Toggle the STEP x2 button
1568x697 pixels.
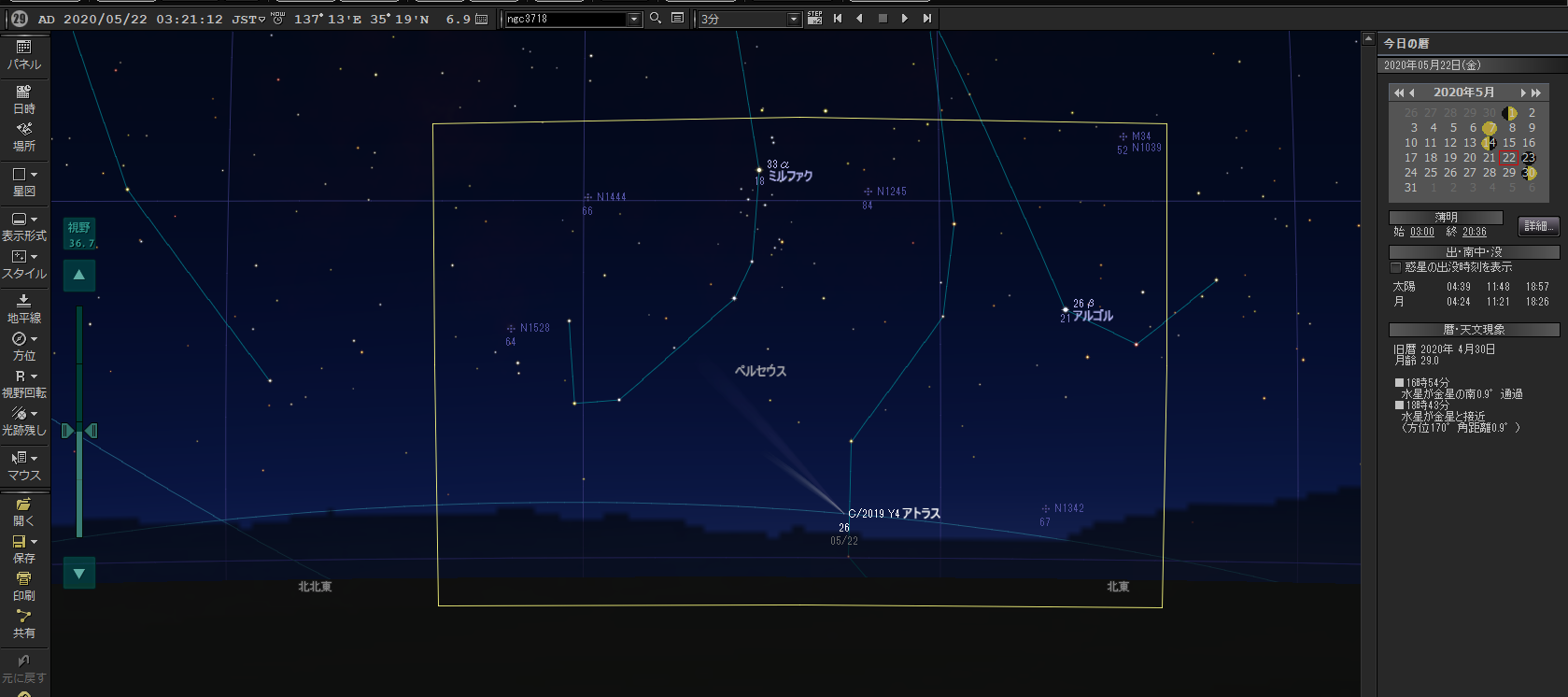click(814, 19)
